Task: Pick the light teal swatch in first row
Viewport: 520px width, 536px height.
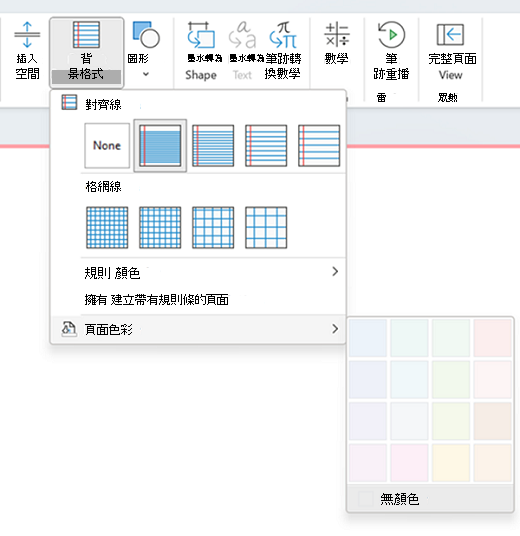Action: (409, 338)
